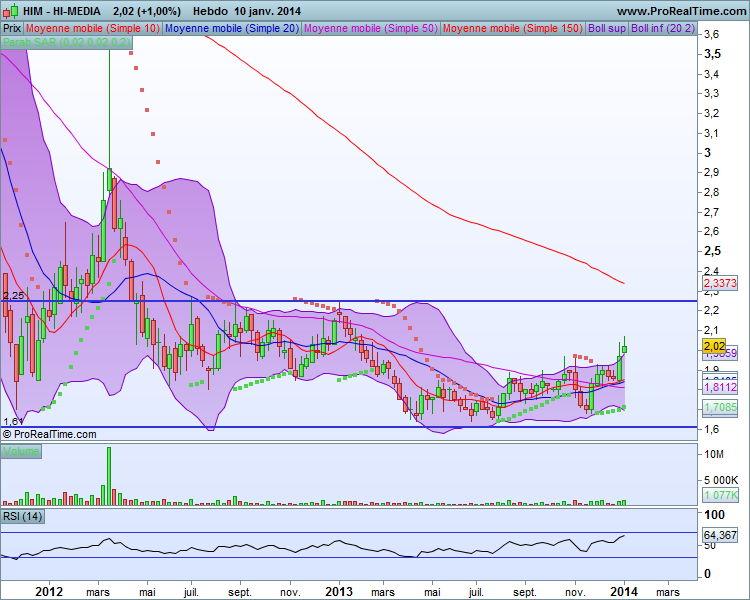Click the 64,367 RSI value tag
Screen dimensions: 750x600
tap(720, 534)
